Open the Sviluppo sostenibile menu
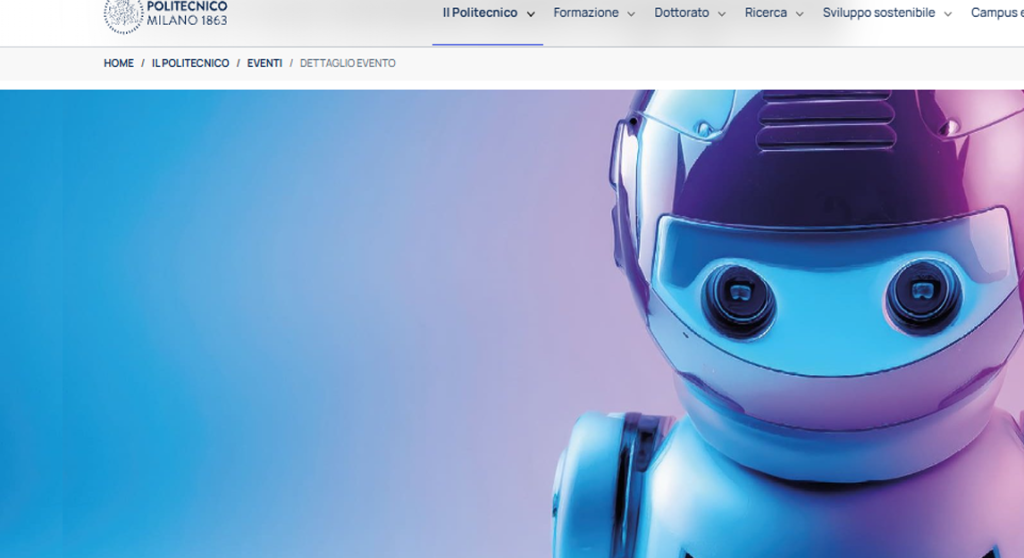Image resolution: width=1024 pixels, height=558 pixels. pyautogui.click(x=879, y=13)
